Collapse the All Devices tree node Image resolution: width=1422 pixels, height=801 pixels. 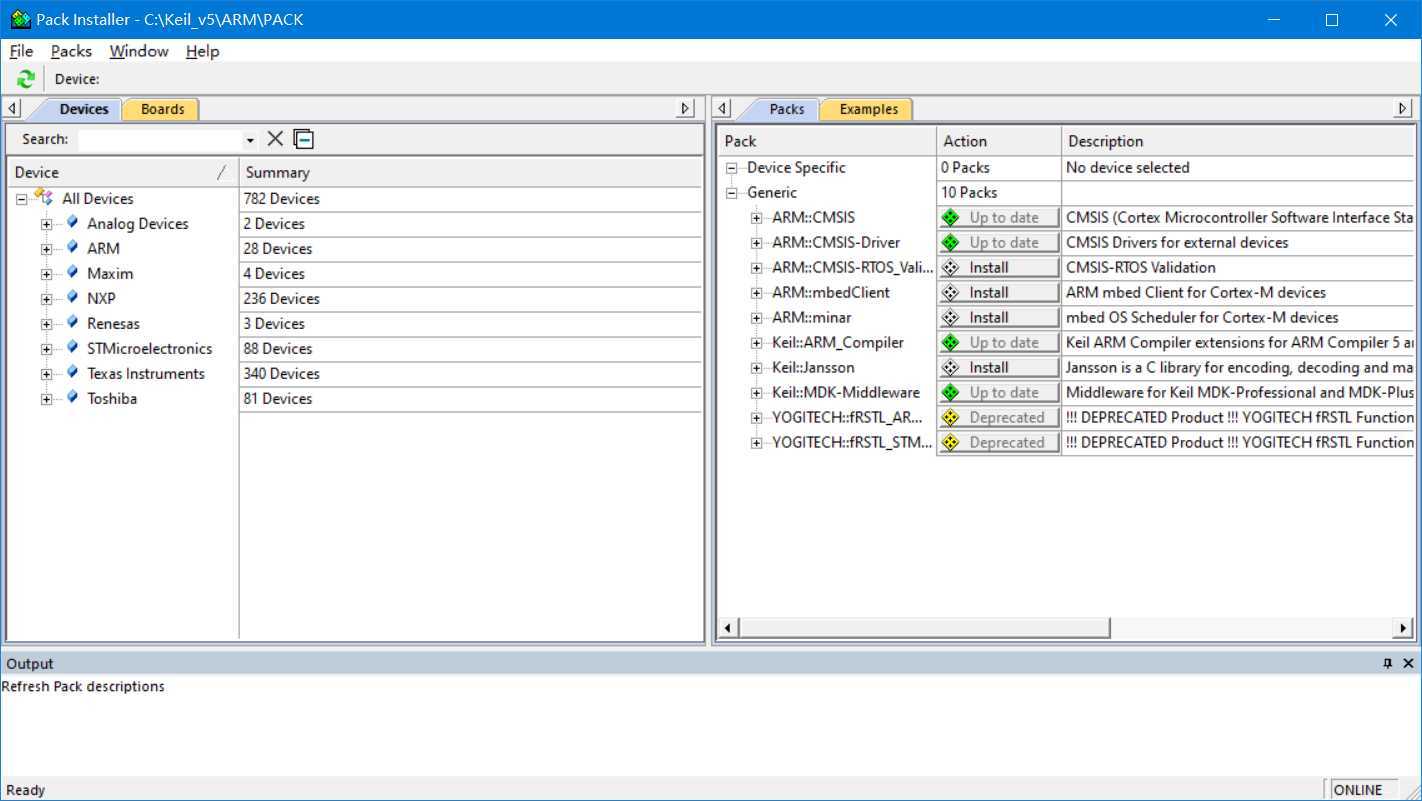pos(21,199)
